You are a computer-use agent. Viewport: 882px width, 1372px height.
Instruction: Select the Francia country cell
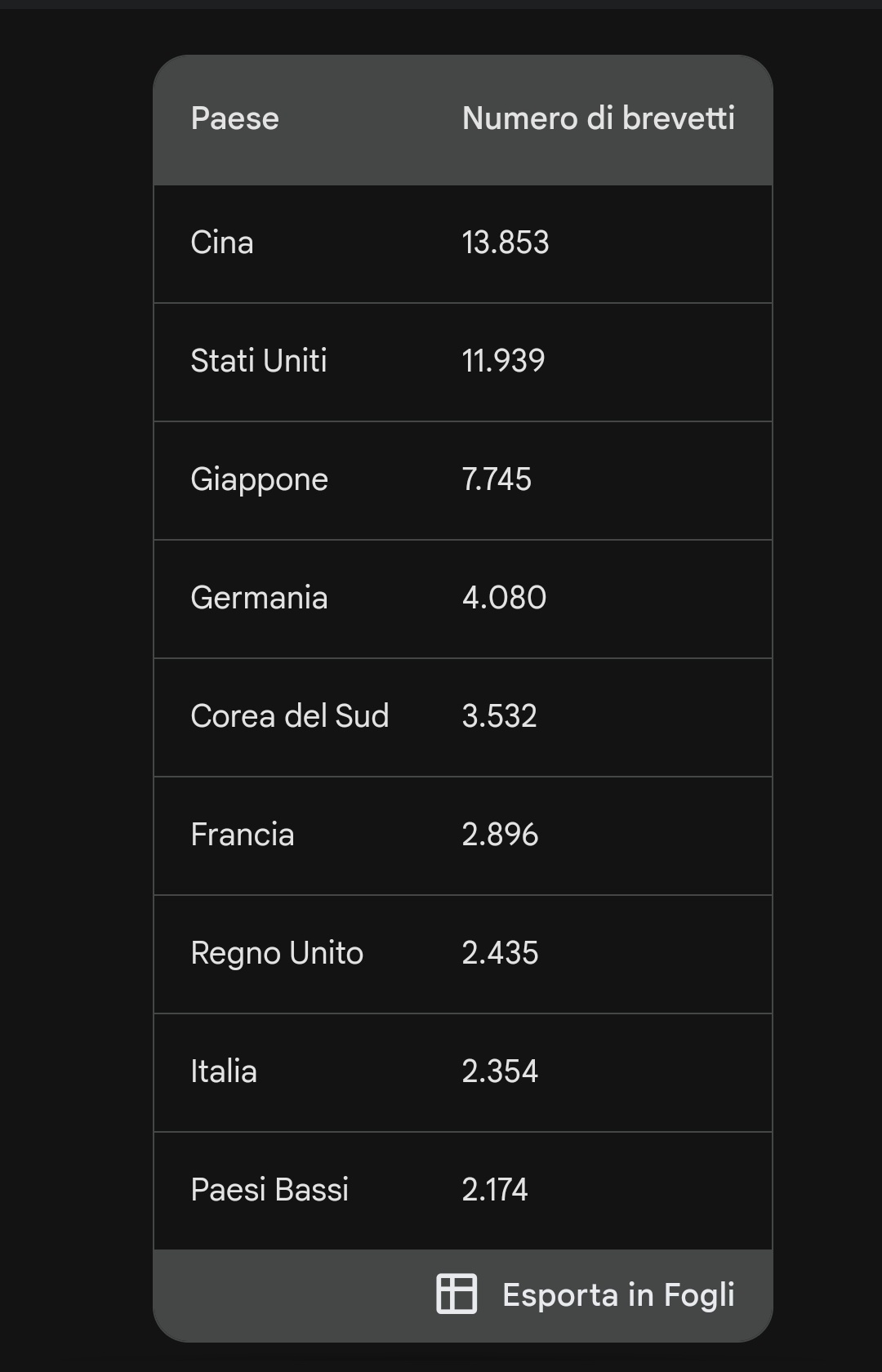[243, 835]
